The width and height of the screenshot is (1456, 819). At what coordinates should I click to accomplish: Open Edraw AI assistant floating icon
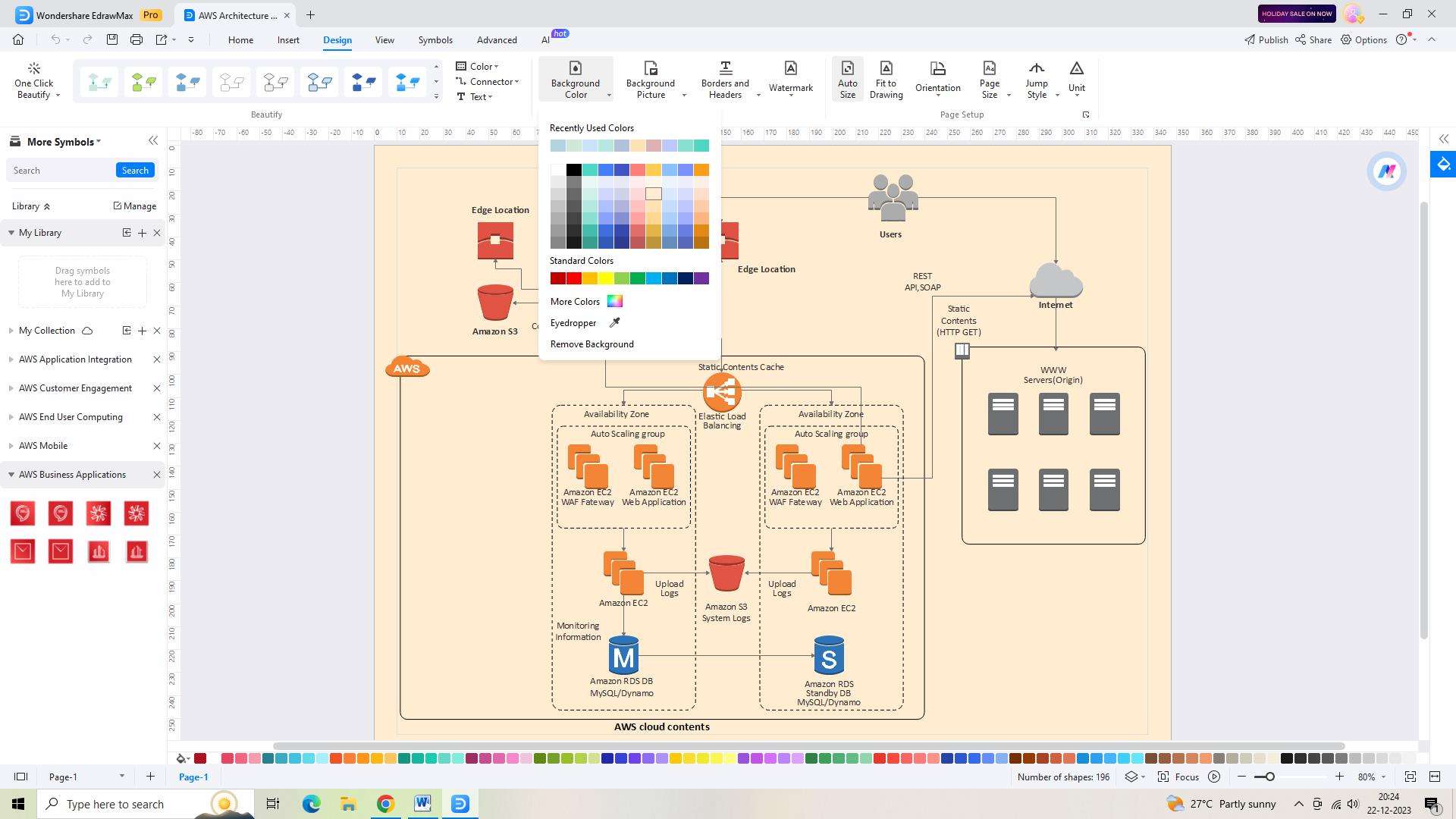click(x=1387, y=171)
